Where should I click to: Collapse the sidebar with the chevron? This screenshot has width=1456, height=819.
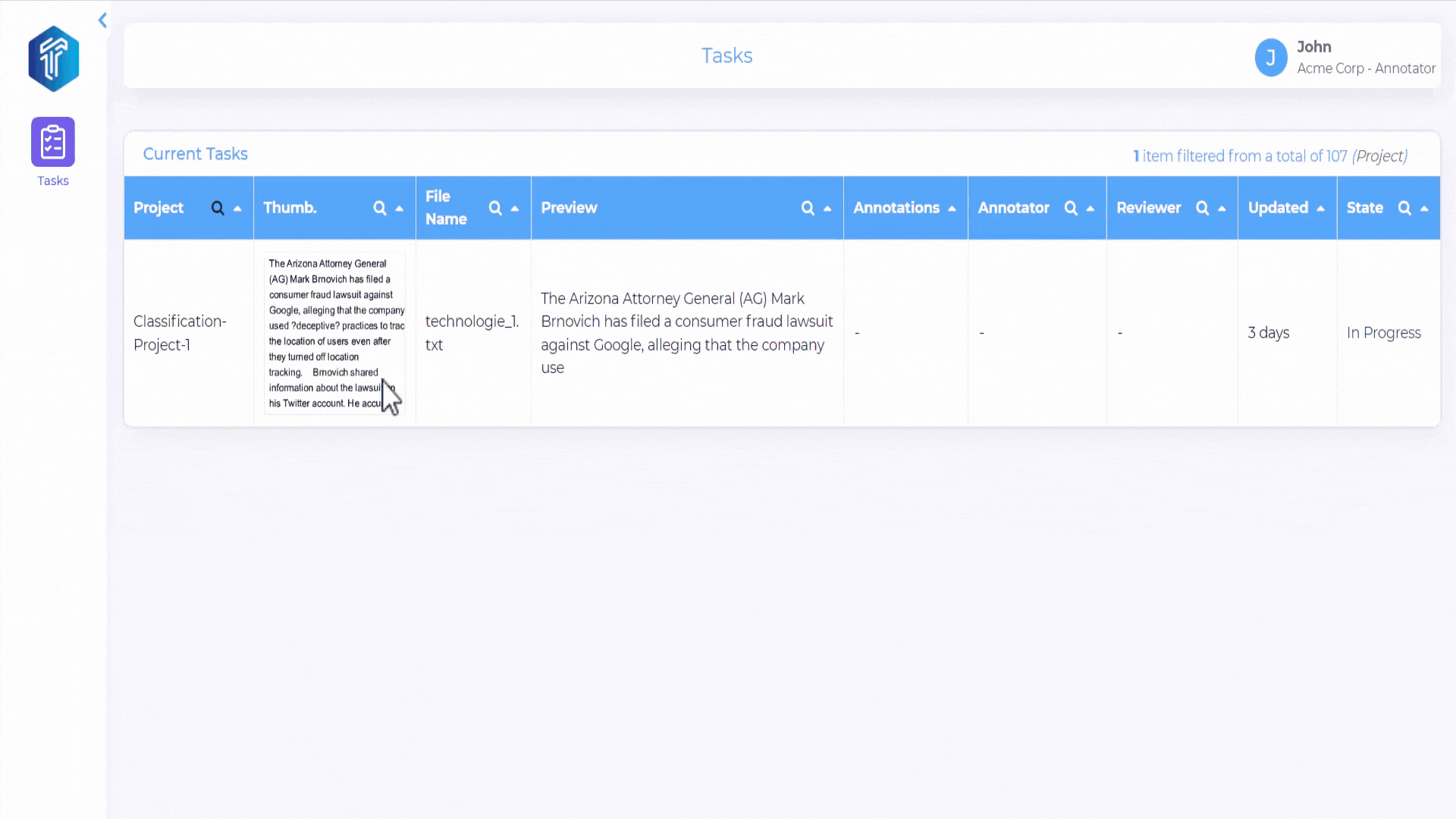tap(102, 20)
